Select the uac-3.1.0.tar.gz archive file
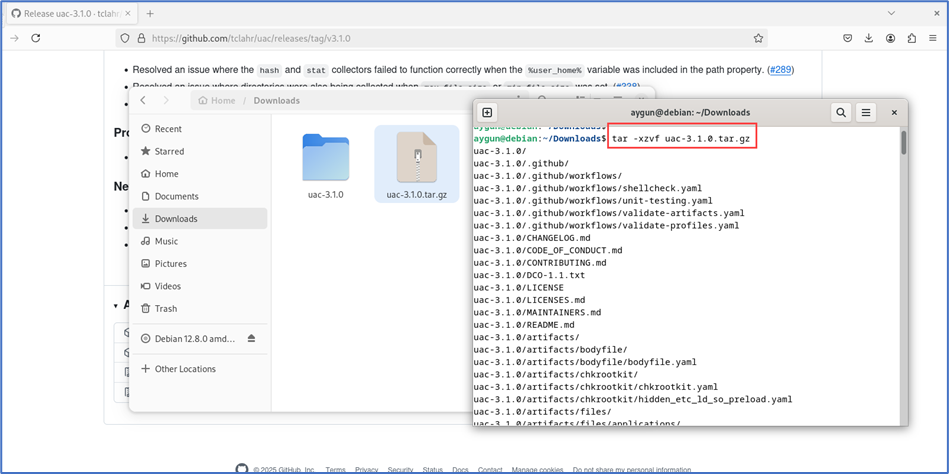This screenshot has height=474, width=949. [416, 165]
